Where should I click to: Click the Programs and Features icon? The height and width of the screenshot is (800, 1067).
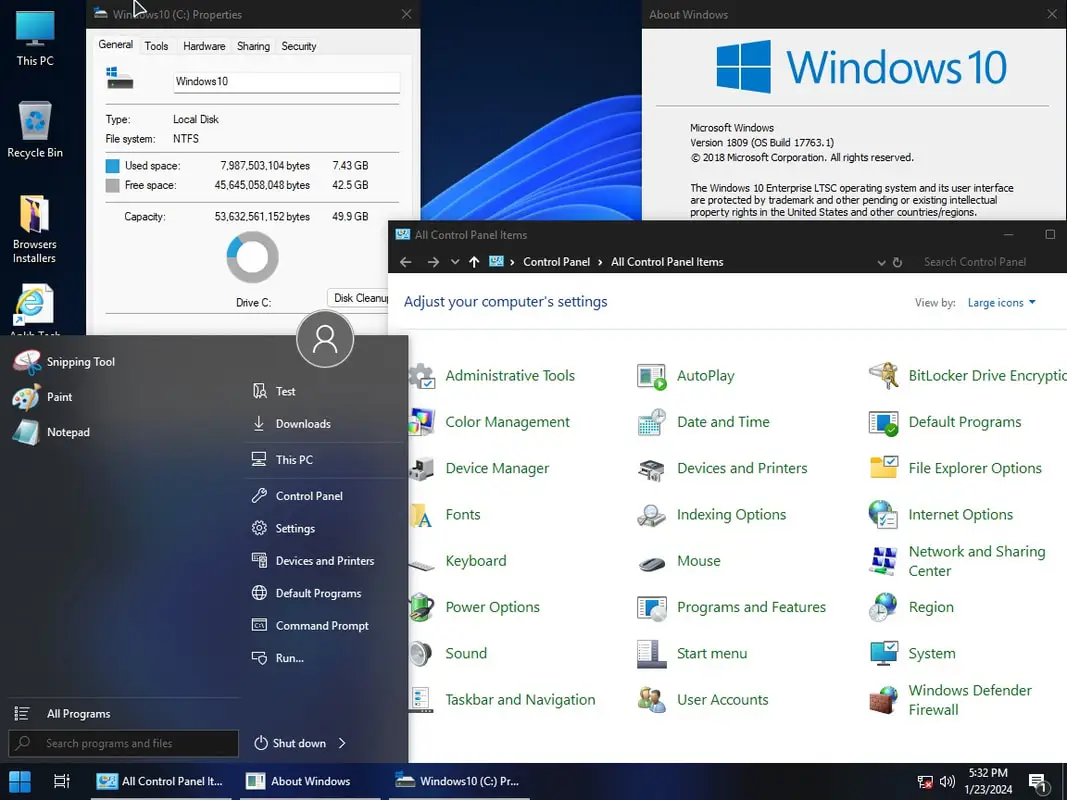[652, 607]
